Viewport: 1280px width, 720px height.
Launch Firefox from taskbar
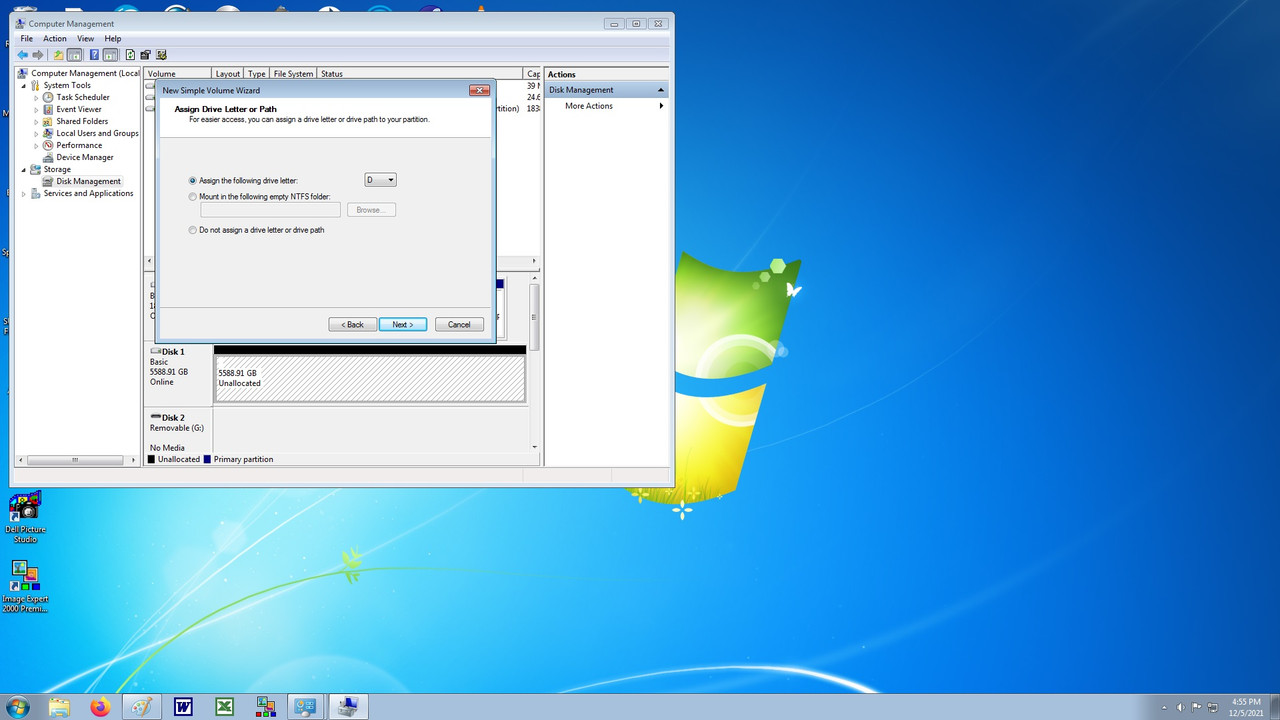click(x=100, y=707)
